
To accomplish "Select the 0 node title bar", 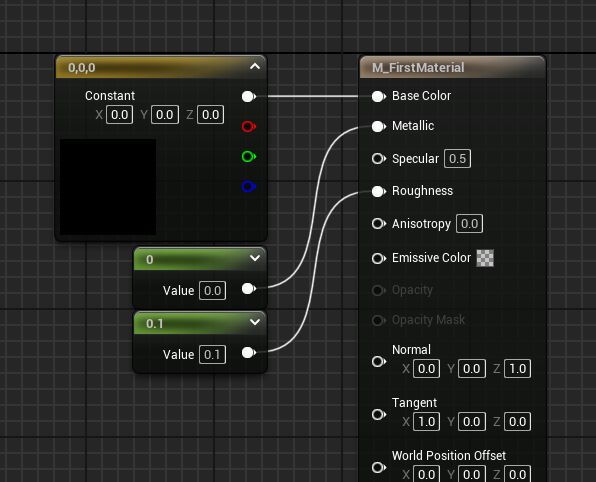I will [x=200, y=259].
